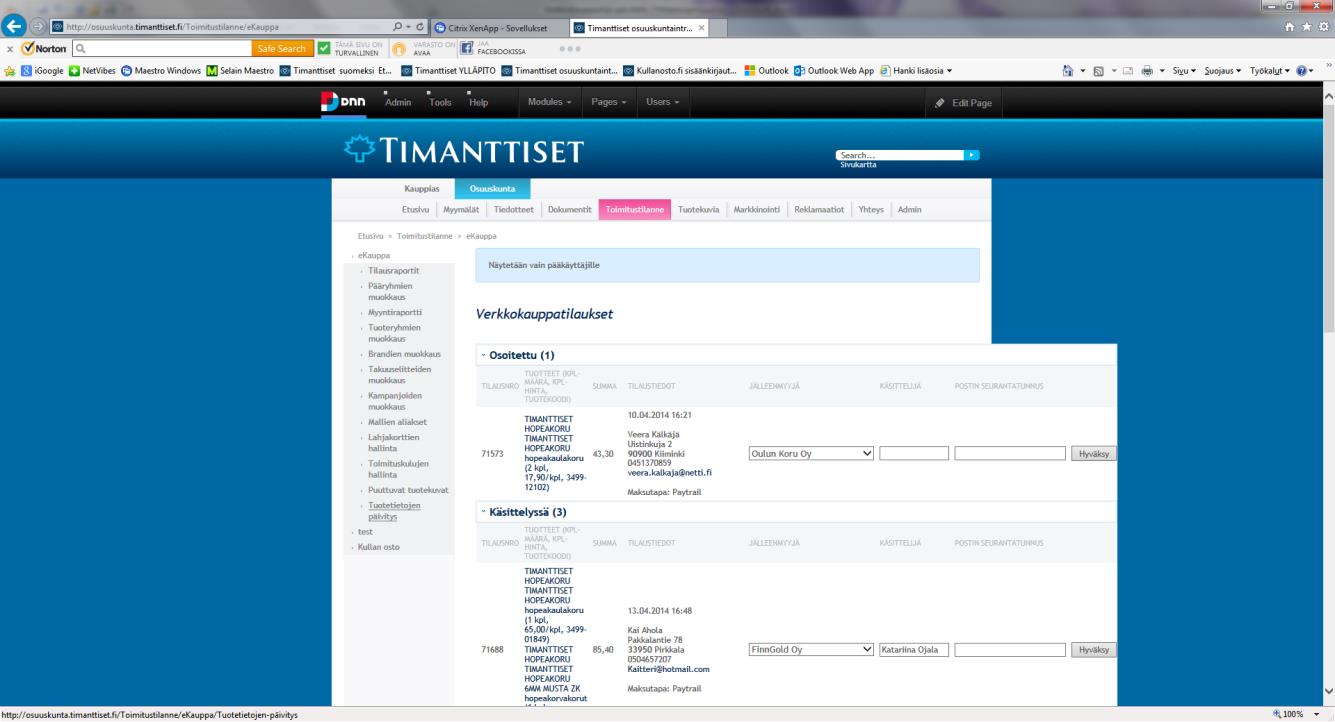Image resolution: width=1335 pixels, height=722 pixels.
Task: Click the Facebook share icon in Norton toolbar
Action: click(469, 47)
